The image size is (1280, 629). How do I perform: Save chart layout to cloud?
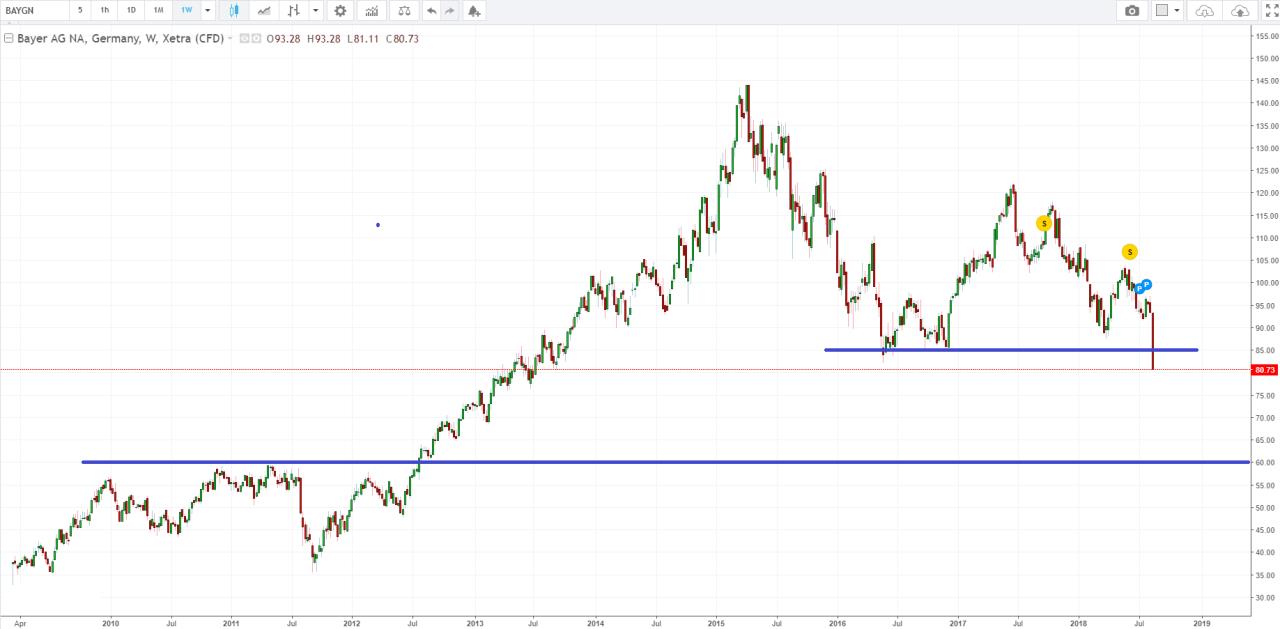[1240, 11]
